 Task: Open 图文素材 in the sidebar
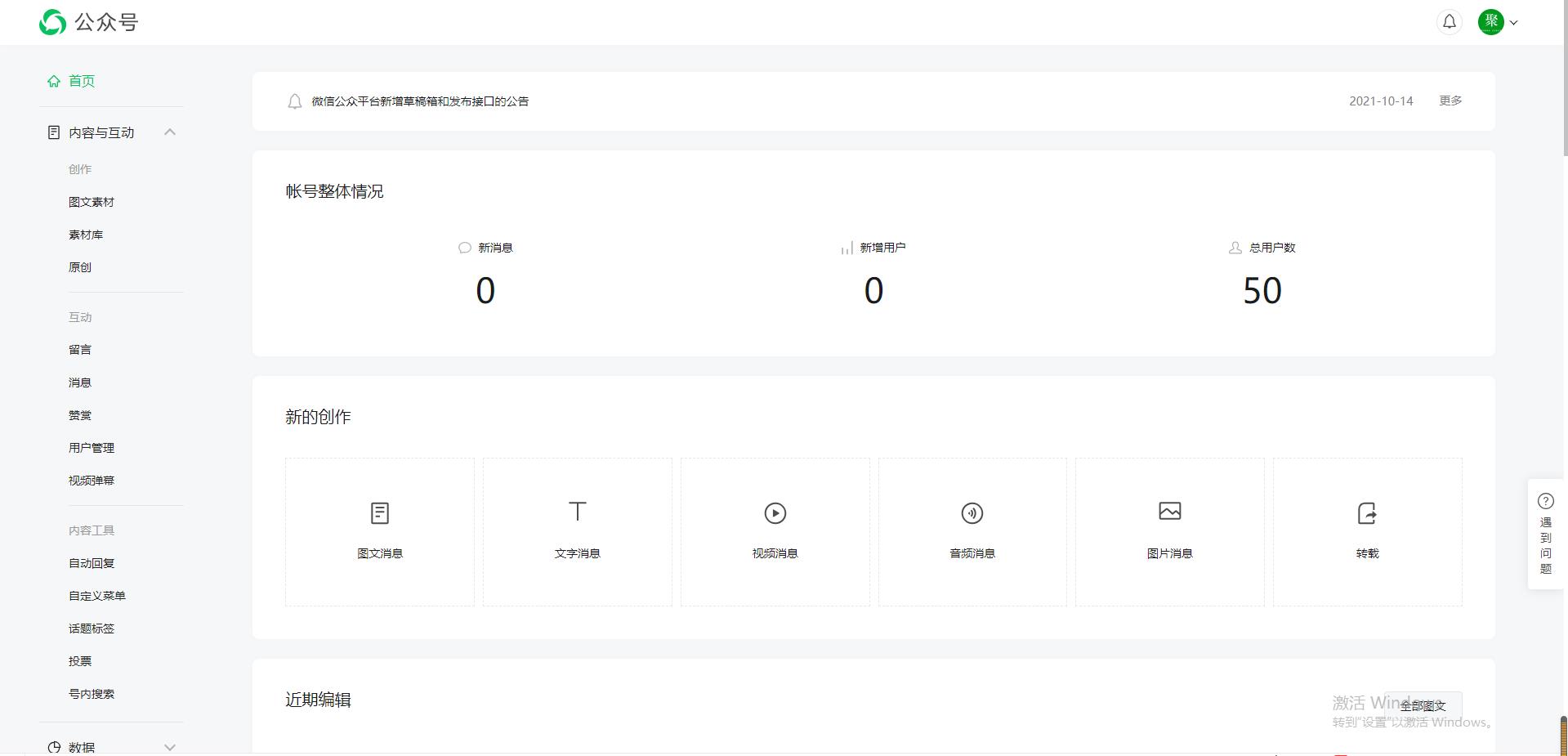click(92, 202)
